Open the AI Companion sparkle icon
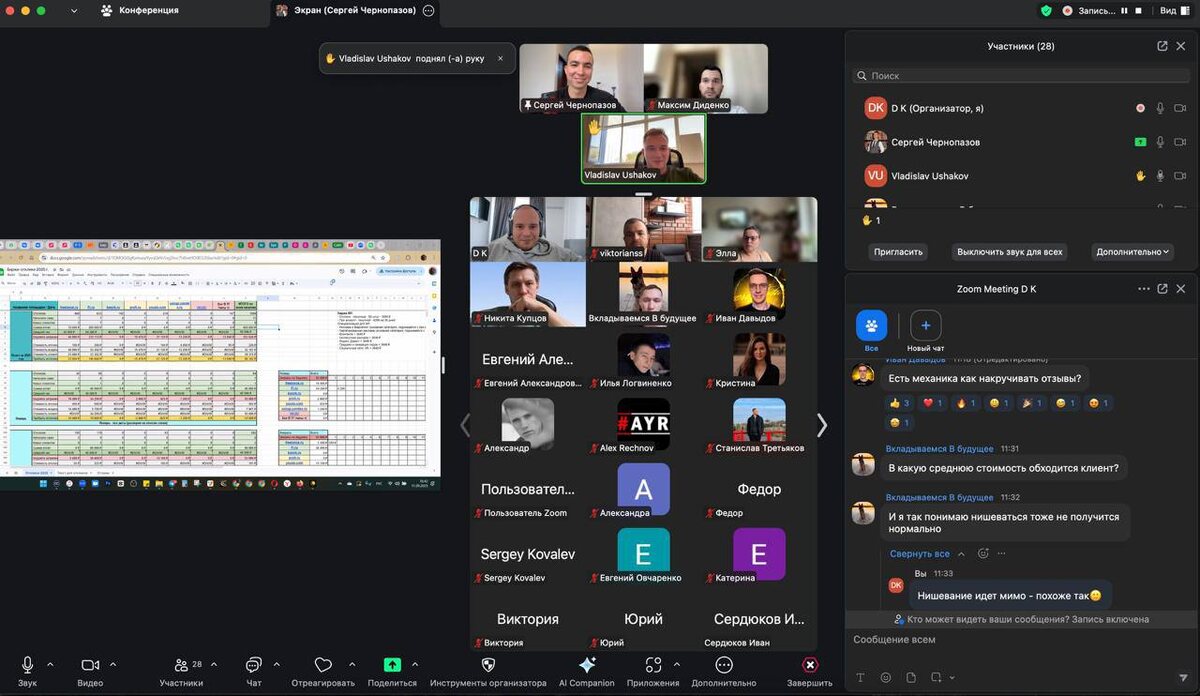Screen dimensions: 1200x696 click(x=587, y=664)
